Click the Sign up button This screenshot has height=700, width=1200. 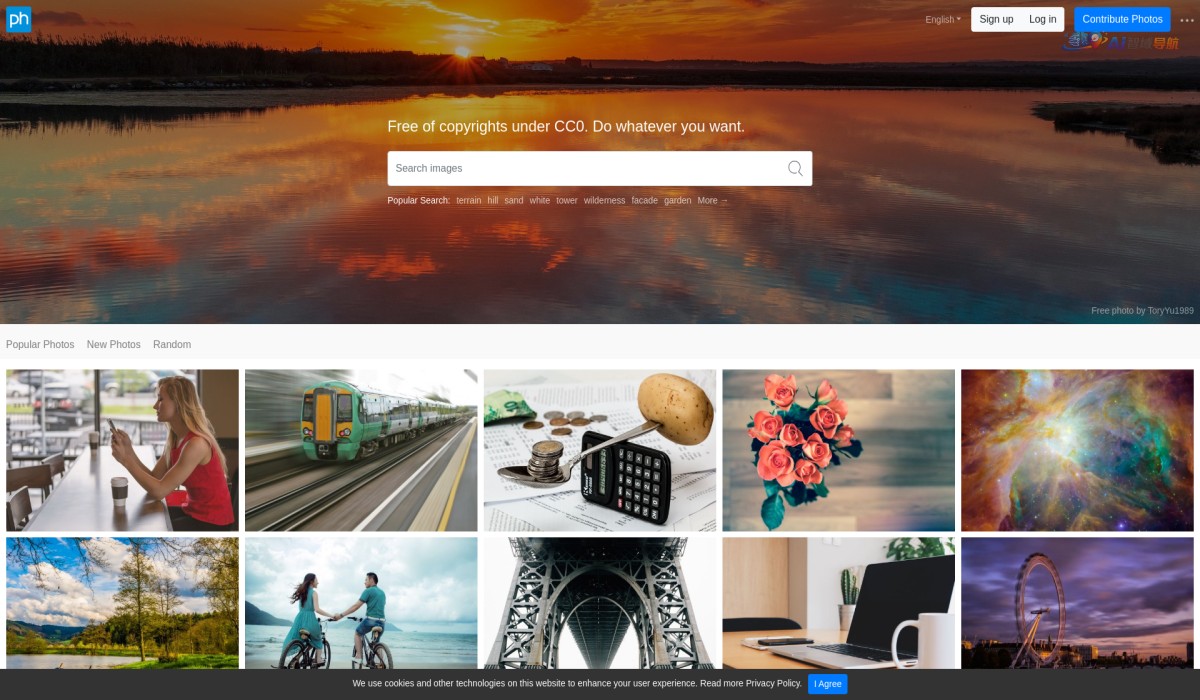point(996,19)
